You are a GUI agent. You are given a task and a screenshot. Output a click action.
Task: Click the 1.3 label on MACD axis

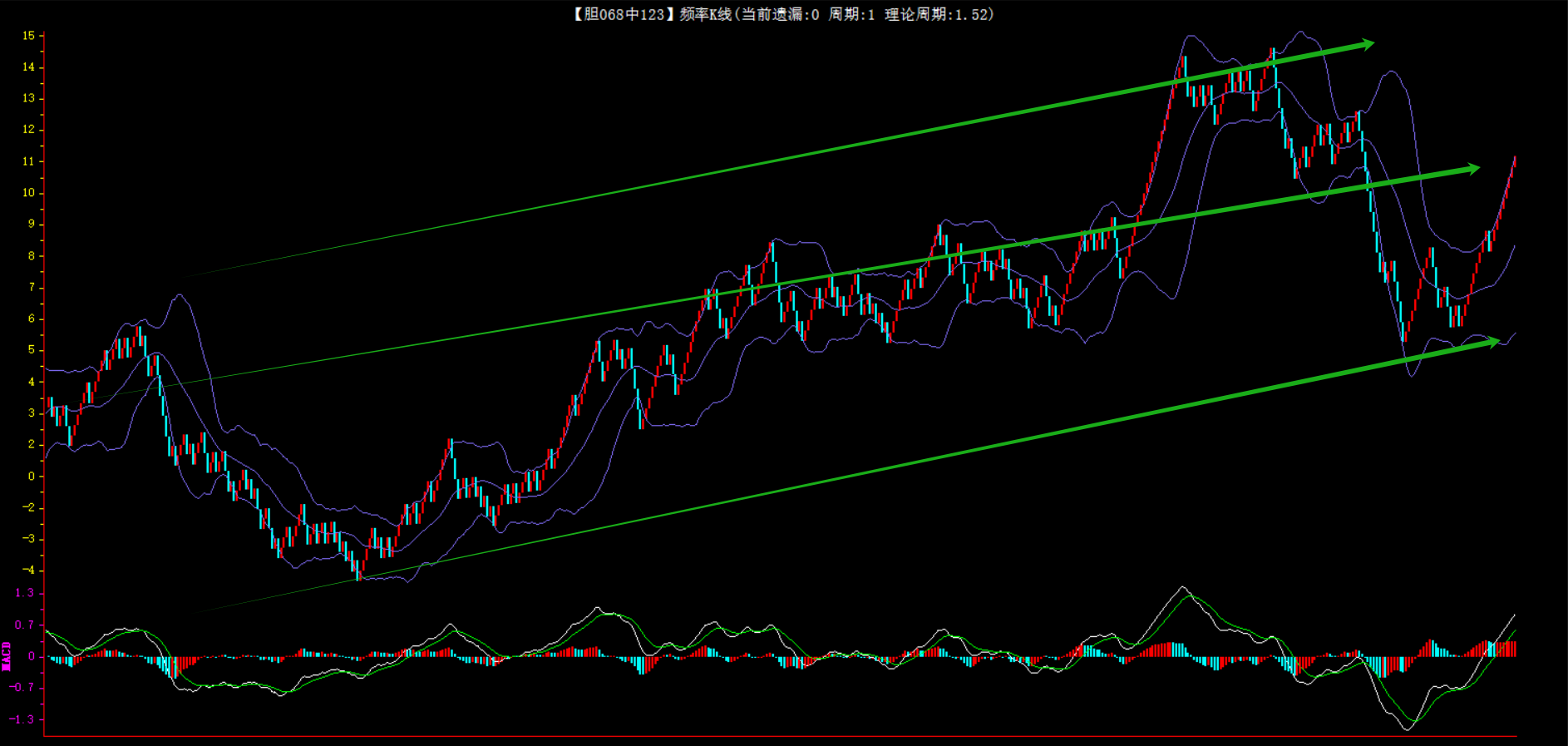[25, 593]
